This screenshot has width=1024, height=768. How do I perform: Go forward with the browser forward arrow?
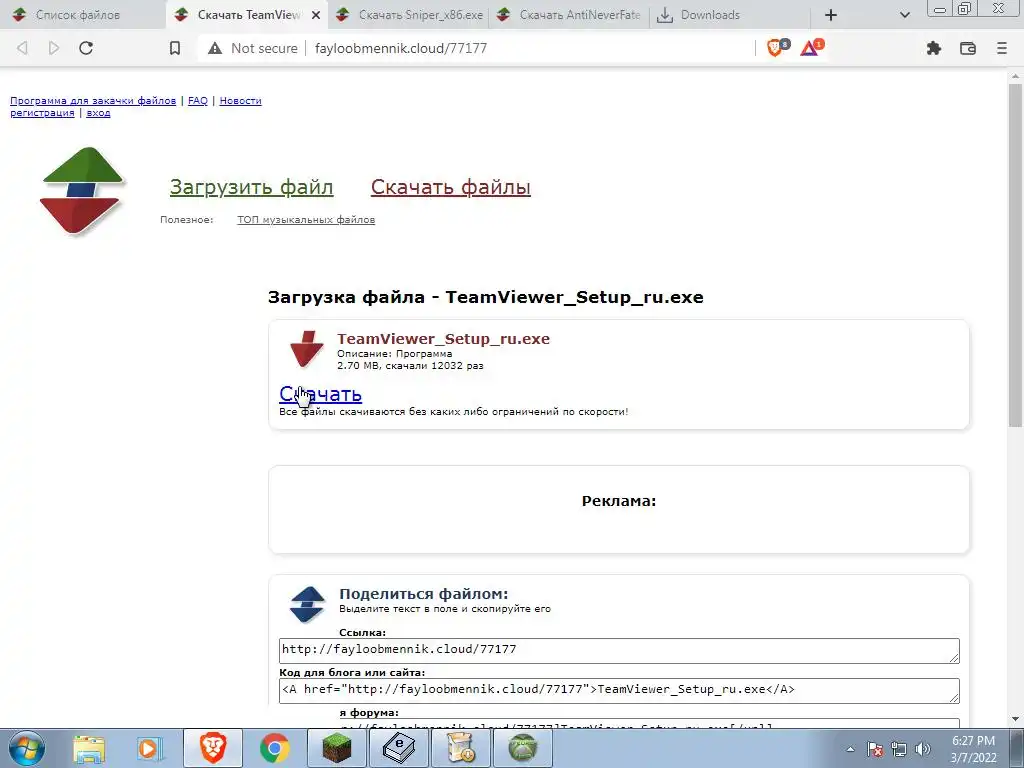click(x=54, y=48)
